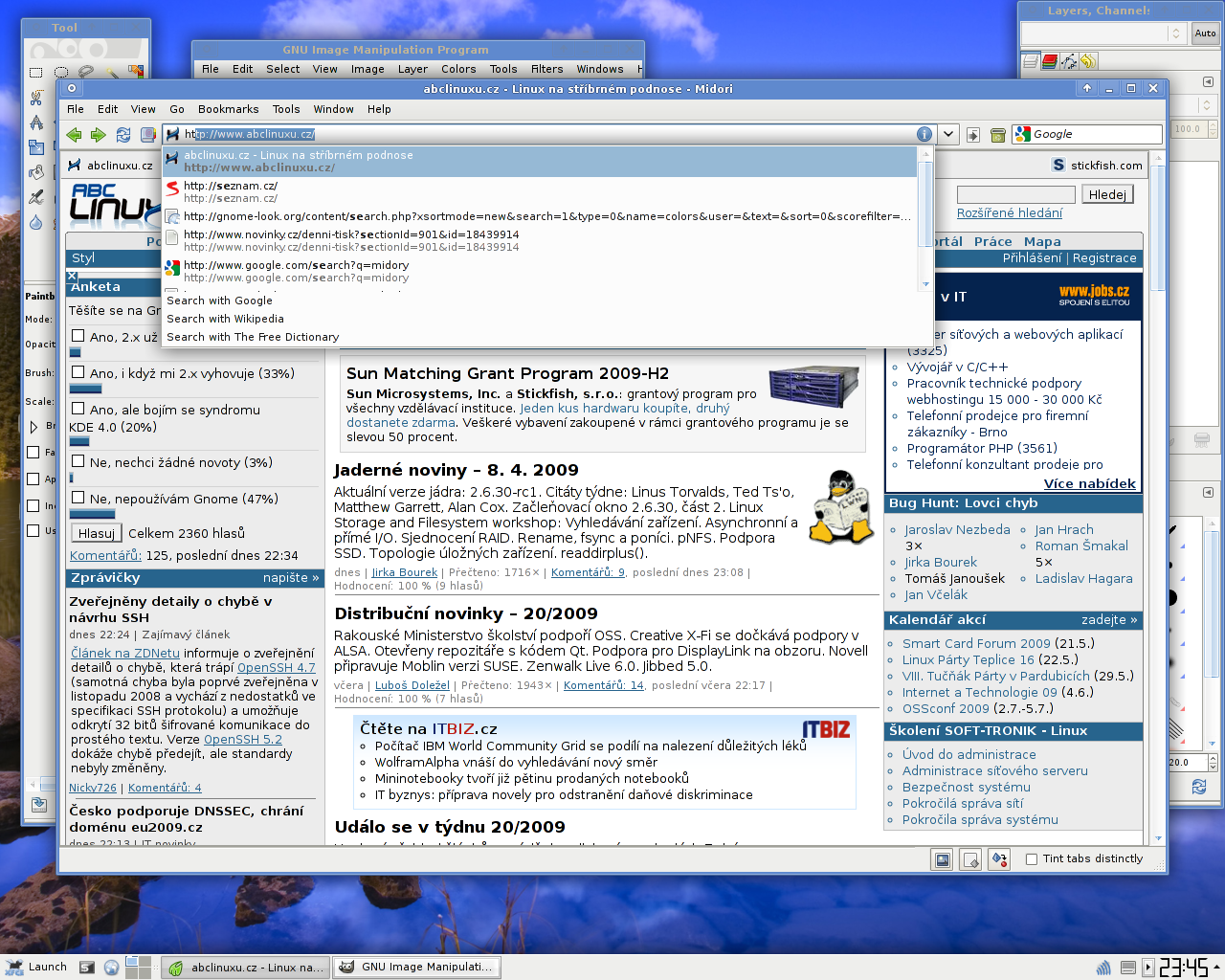
Task: Click the web browser globe icon in taskbar
Action: click(112, 968)
